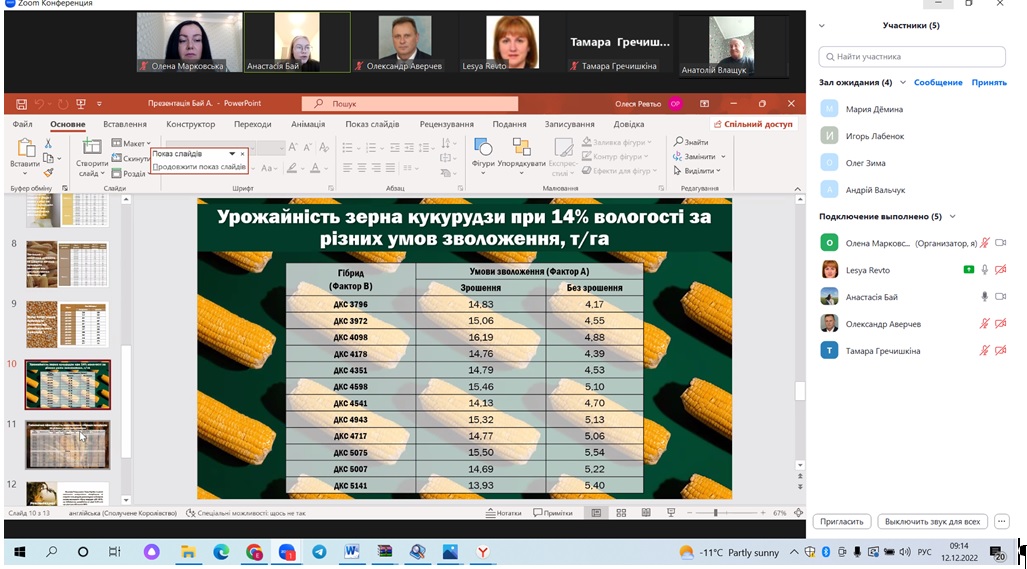Toggle Олена Марковська muted microphone icon

point(984,243)
